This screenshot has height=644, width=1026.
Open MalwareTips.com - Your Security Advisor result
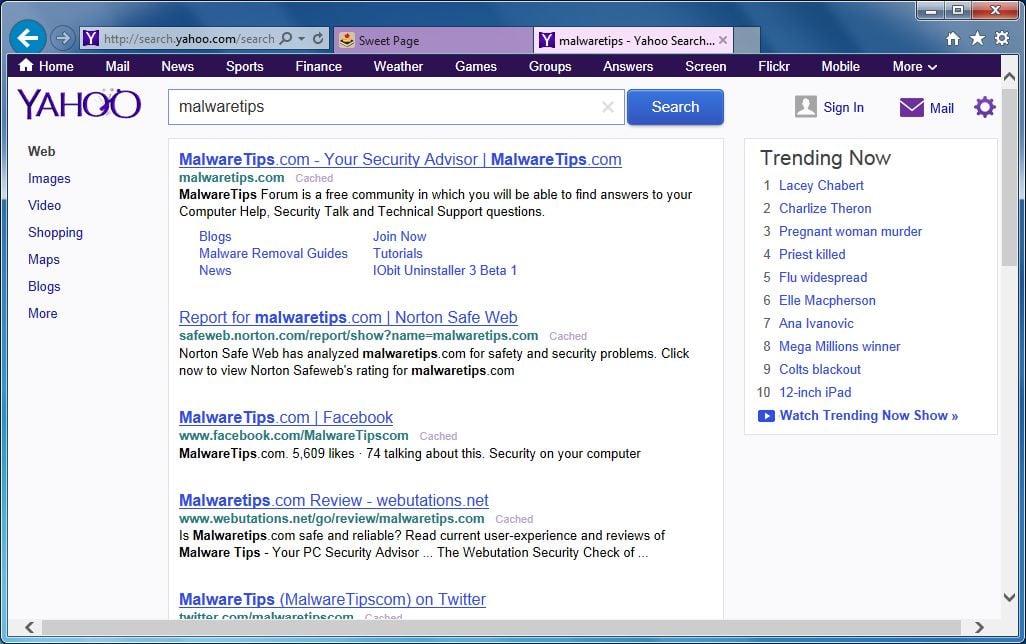click(x=400, y=159)
